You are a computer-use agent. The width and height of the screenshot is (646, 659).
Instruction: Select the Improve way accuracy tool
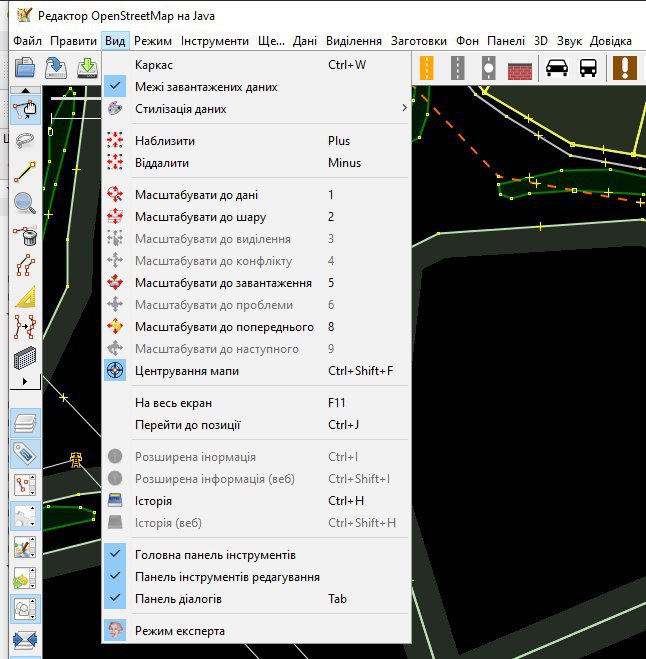click(x=25, y=327)
